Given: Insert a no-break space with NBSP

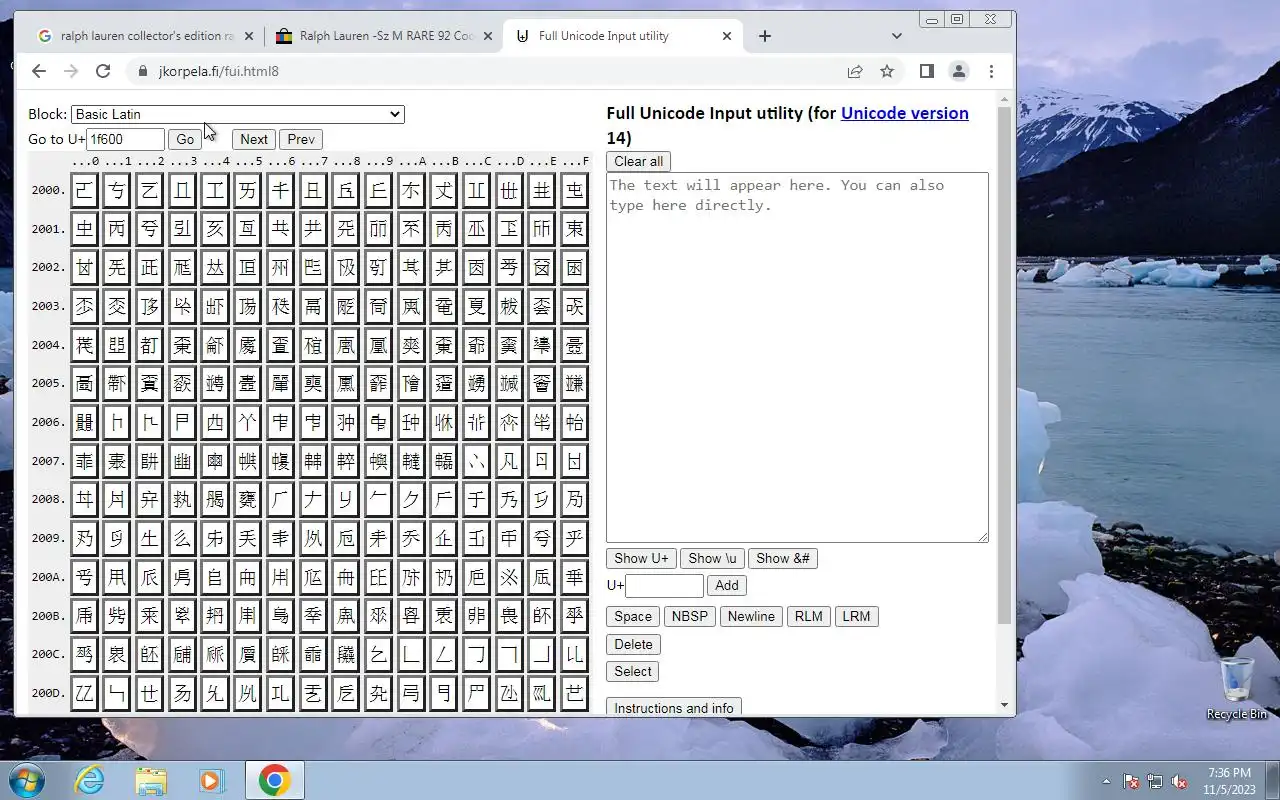Looking at the screenshot, I should 689,616.
